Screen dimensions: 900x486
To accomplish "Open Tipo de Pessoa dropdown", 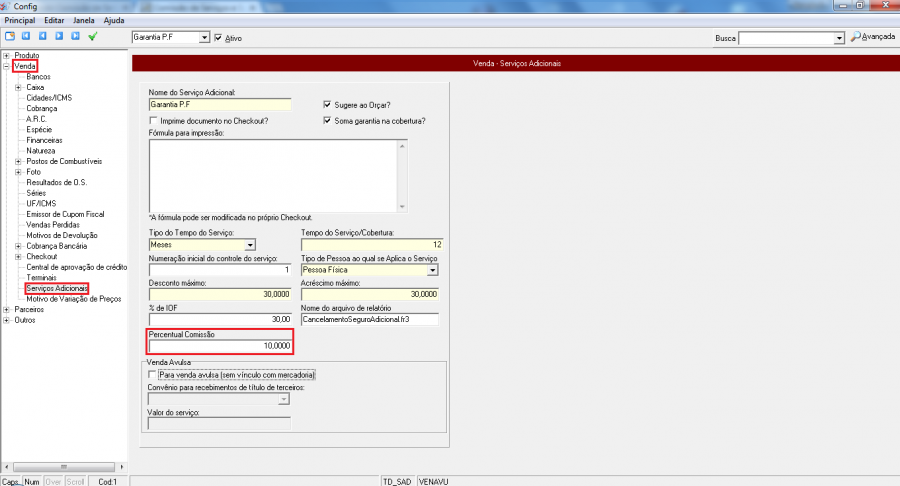I will point(433,270).
